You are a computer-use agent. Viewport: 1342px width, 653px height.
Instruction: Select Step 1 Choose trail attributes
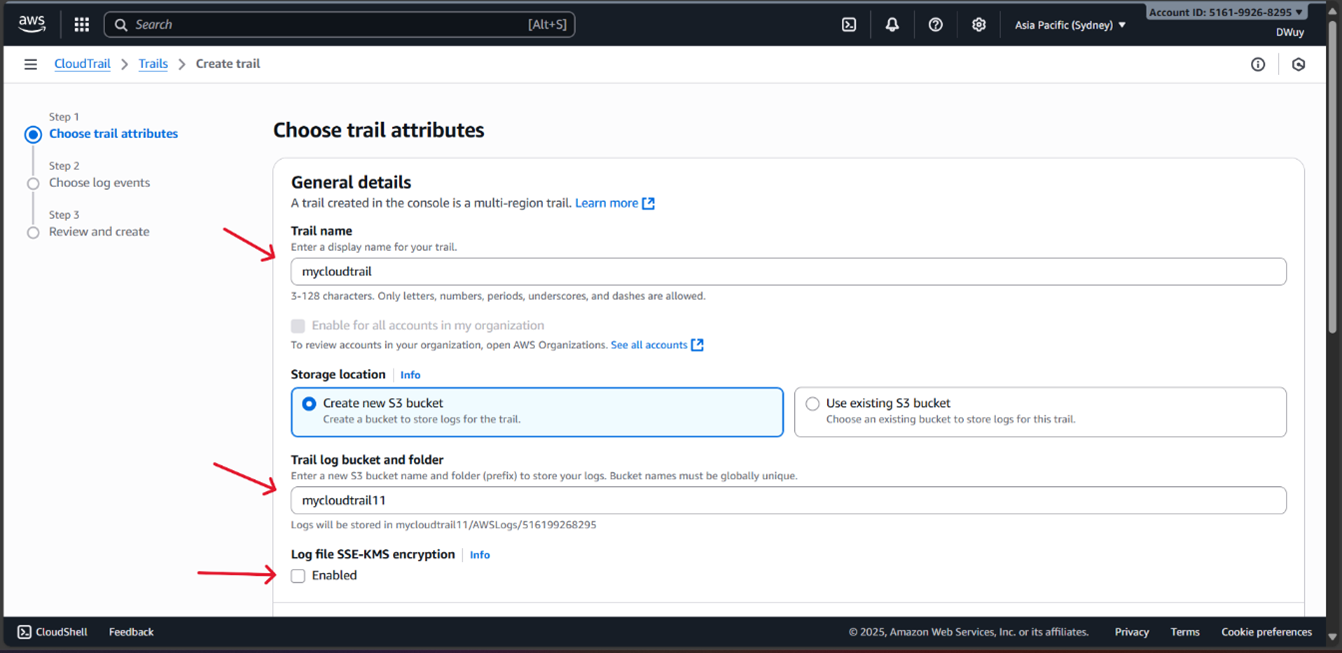(33, 134)
